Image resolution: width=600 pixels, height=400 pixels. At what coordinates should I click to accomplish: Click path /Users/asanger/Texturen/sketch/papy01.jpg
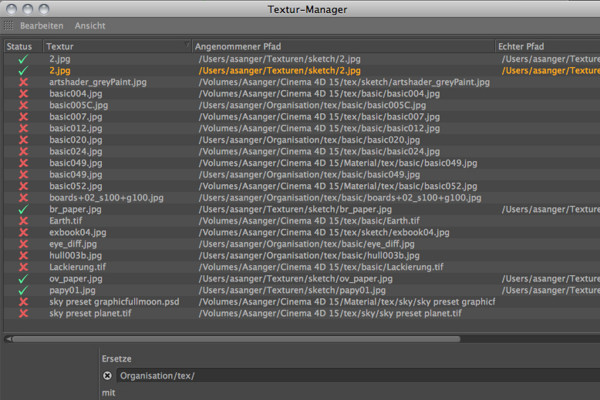[292, 290]
